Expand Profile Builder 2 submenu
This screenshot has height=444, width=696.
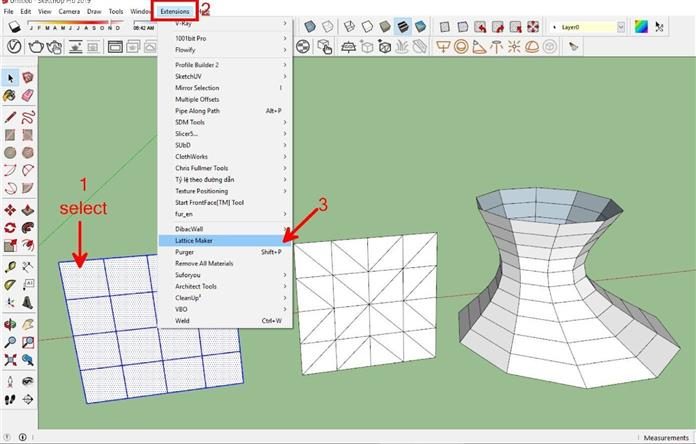pyautogui.click(x=225, y=65)
